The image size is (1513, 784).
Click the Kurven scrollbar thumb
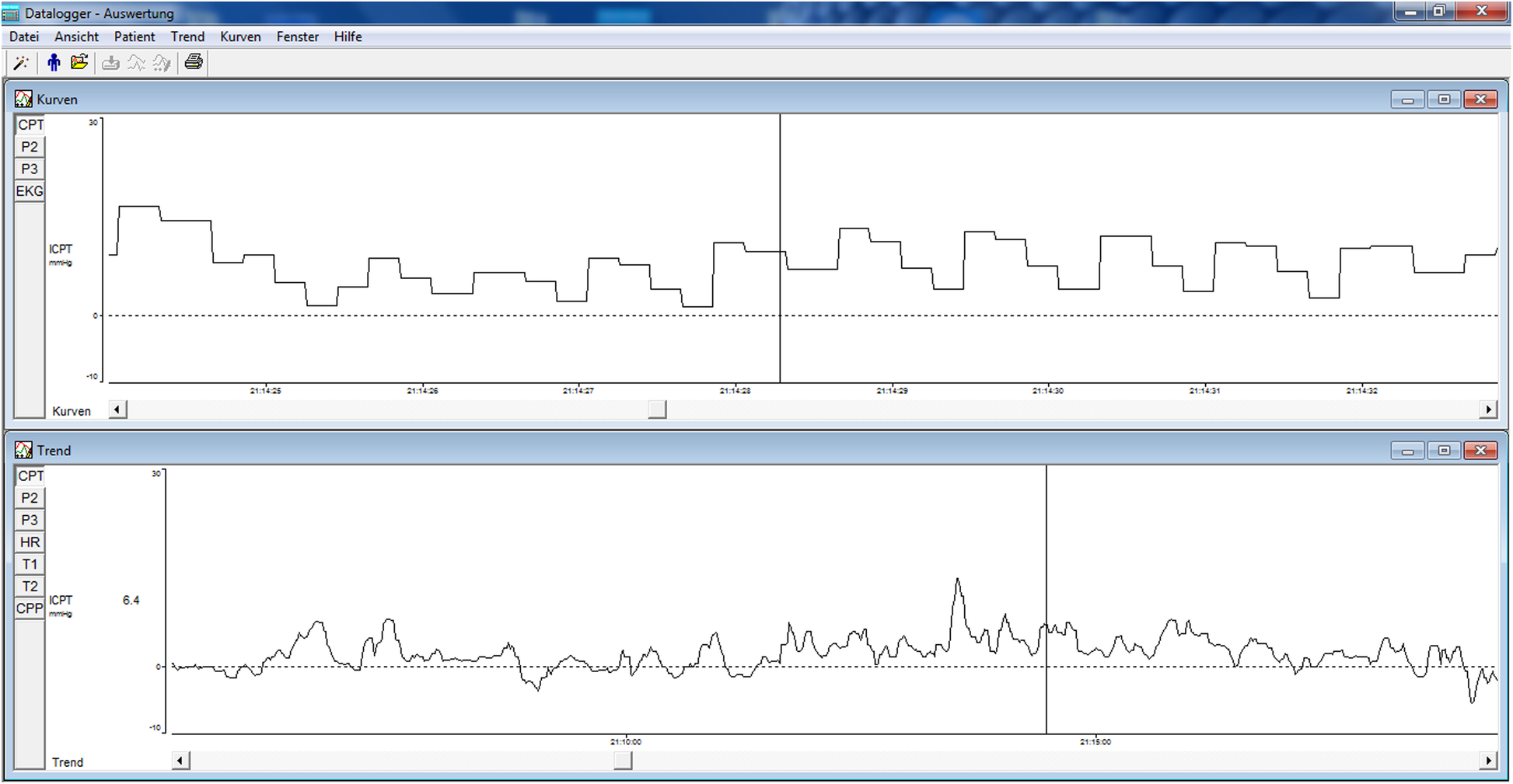coord(657,409)
